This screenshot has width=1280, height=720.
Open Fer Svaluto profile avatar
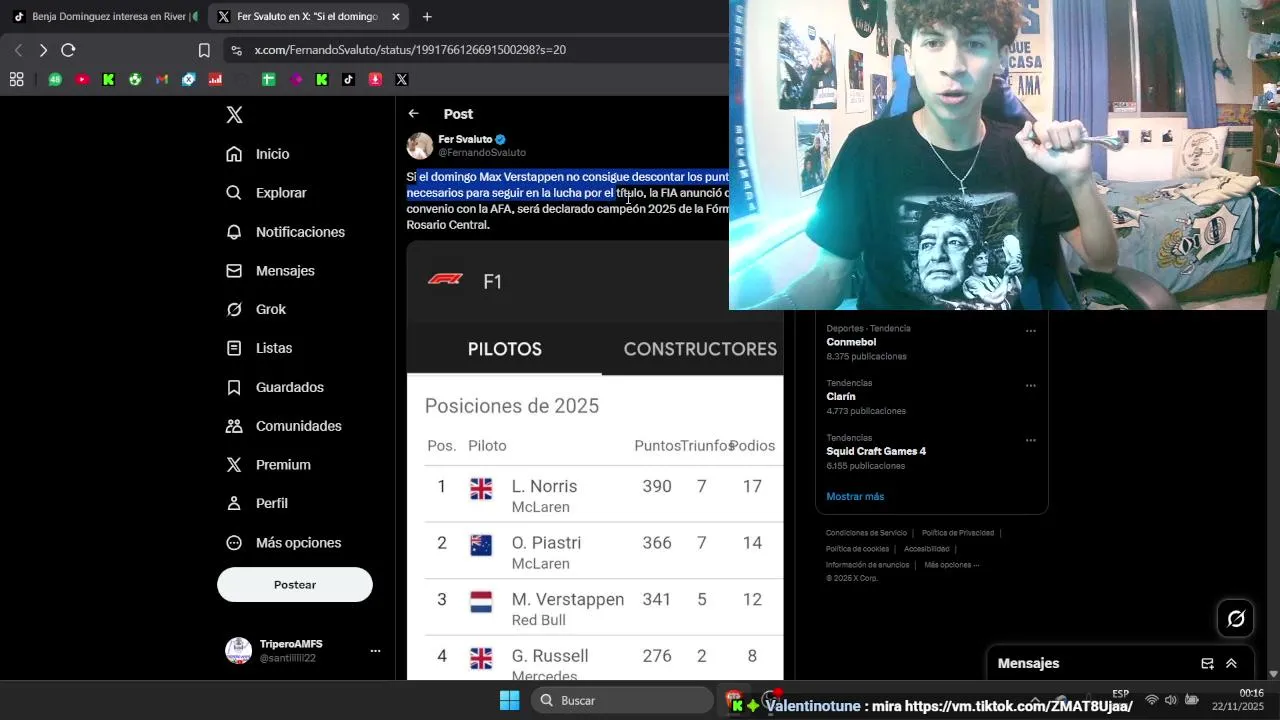(420, 146)
